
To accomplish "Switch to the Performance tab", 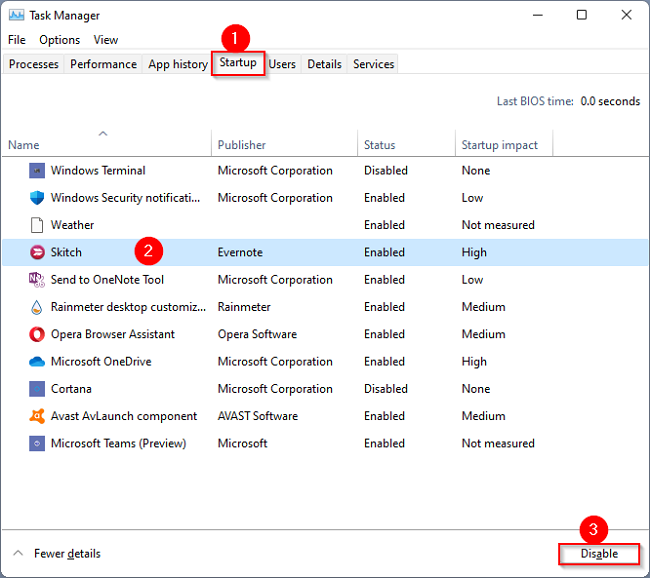I will [103, 64].
